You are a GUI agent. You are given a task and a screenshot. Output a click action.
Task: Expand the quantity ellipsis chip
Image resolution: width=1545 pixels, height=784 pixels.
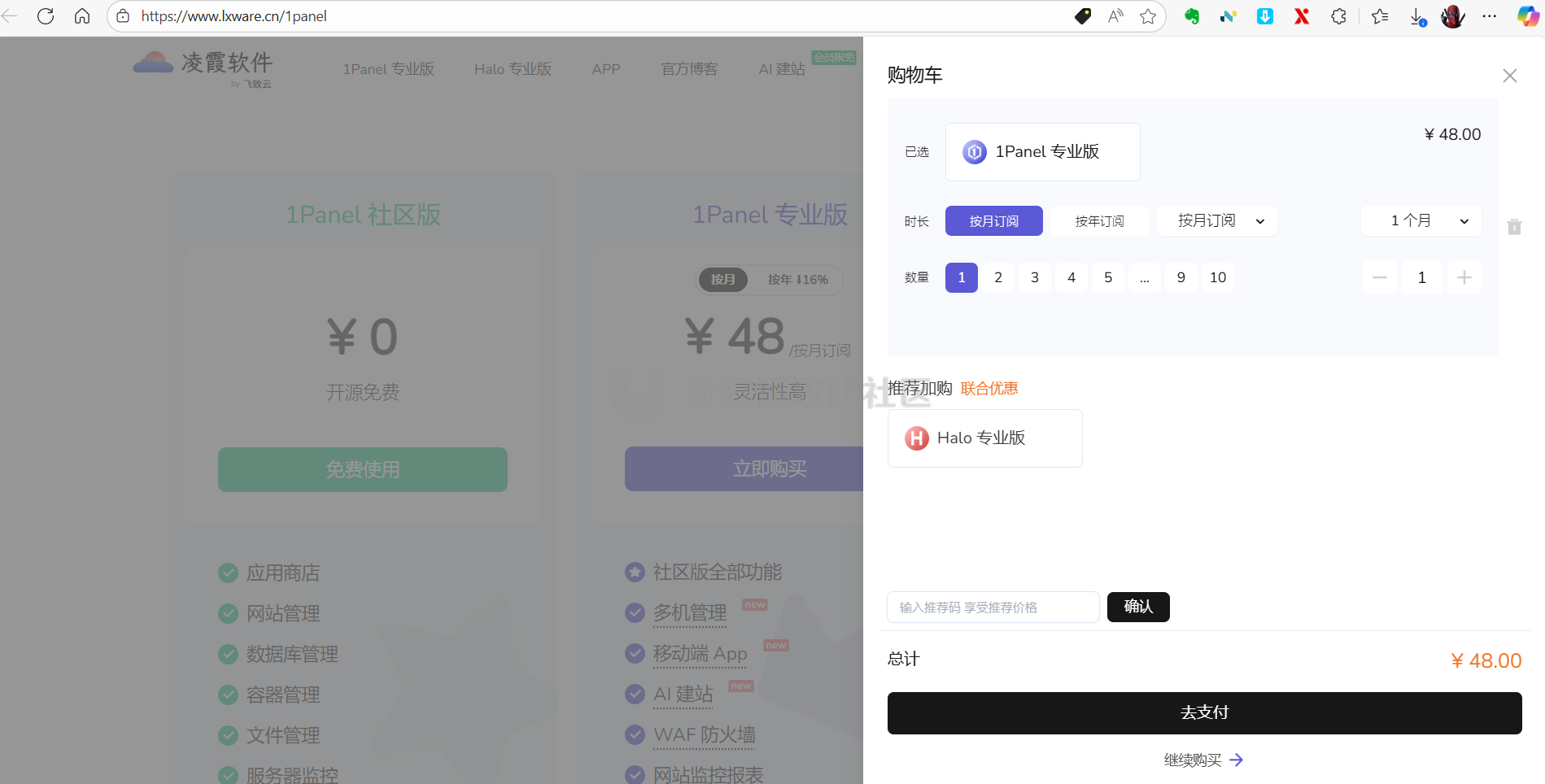point(1145,277)
